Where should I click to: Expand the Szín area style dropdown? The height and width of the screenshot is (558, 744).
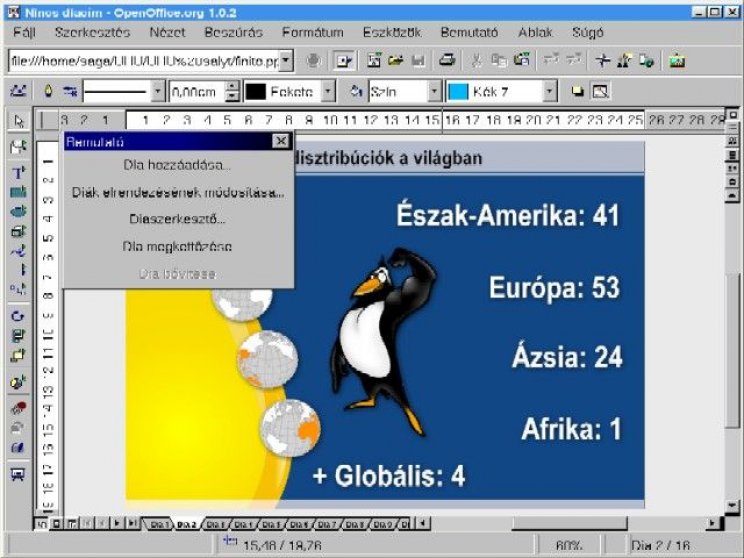(434, 91)
